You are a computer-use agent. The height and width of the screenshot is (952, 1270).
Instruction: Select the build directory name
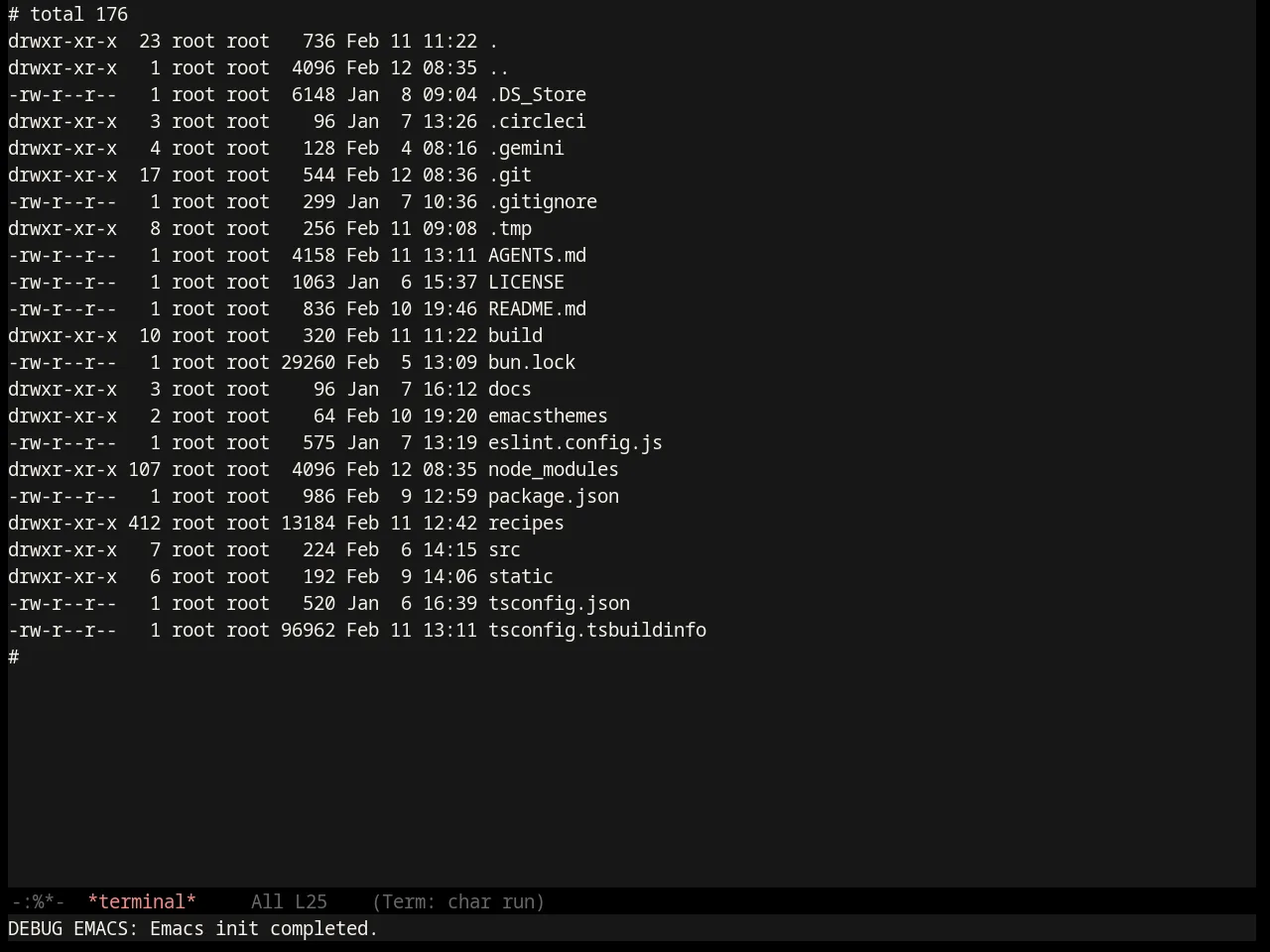(515, 335)
